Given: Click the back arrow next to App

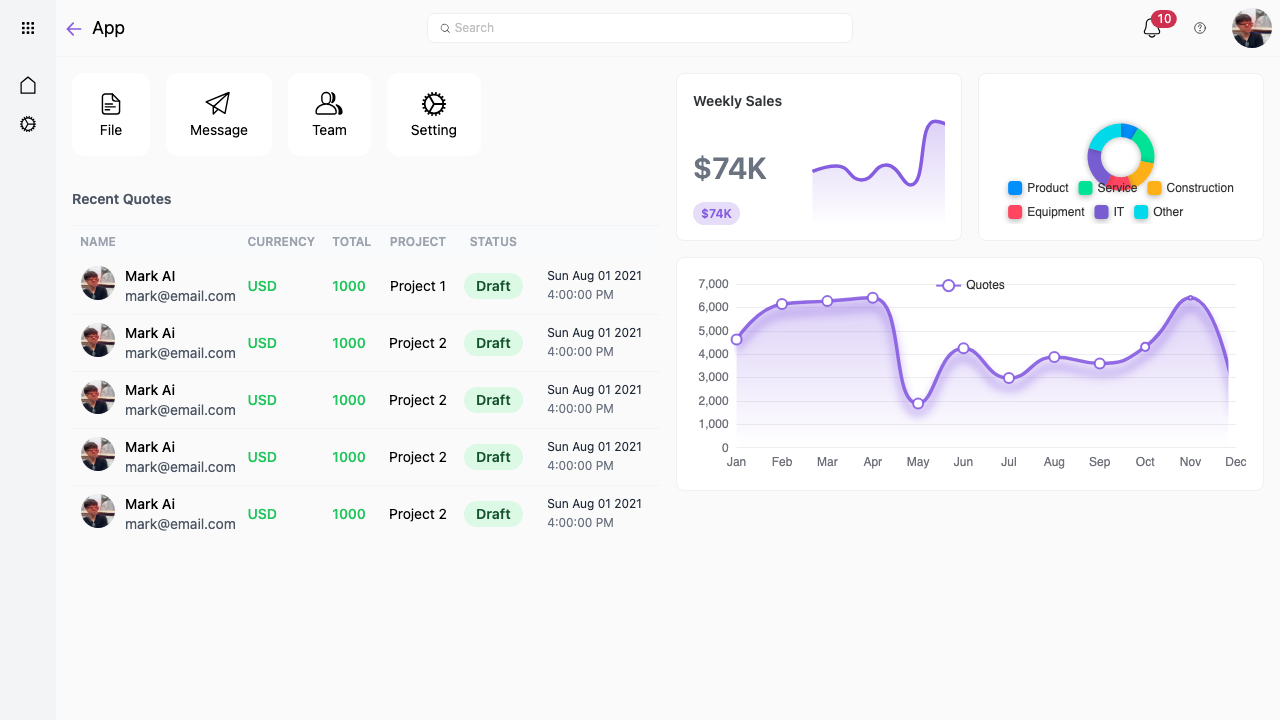Looking at the screenshot, I should [73, 28].
